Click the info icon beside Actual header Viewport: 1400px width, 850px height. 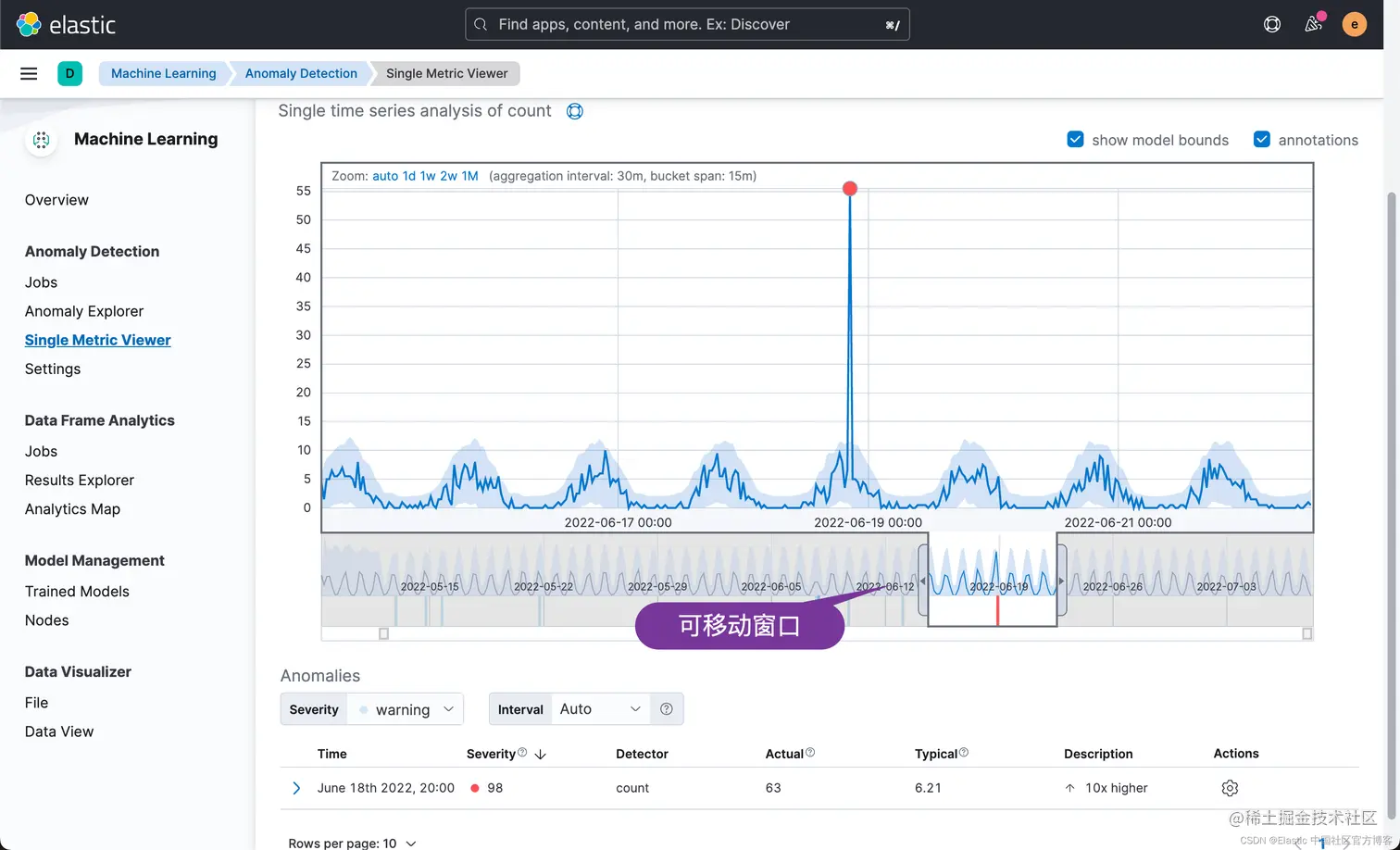point(810,753)
